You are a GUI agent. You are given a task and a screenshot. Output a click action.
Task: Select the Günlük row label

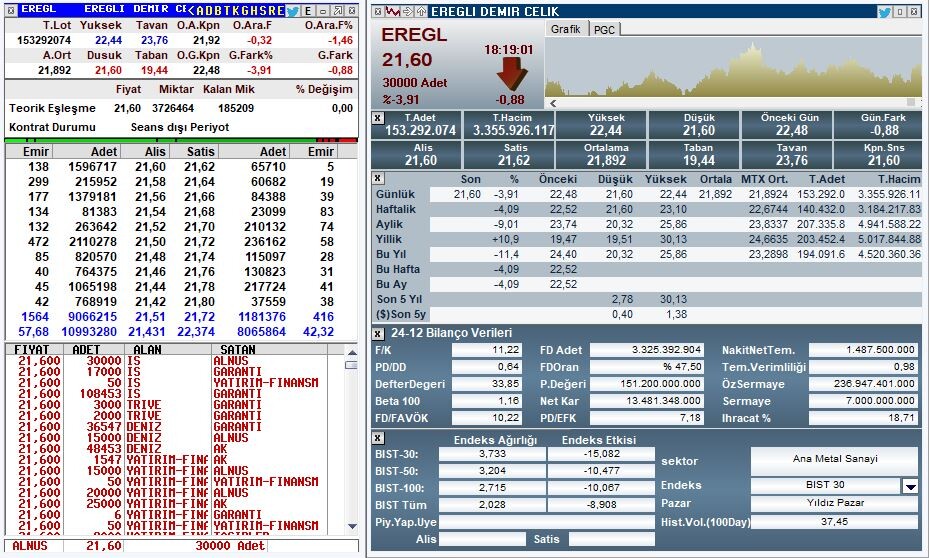395,194
